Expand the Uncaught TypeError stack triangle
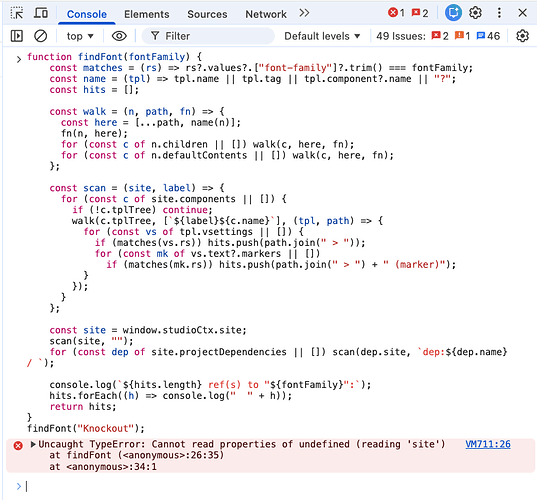 [x=33, y=444]
